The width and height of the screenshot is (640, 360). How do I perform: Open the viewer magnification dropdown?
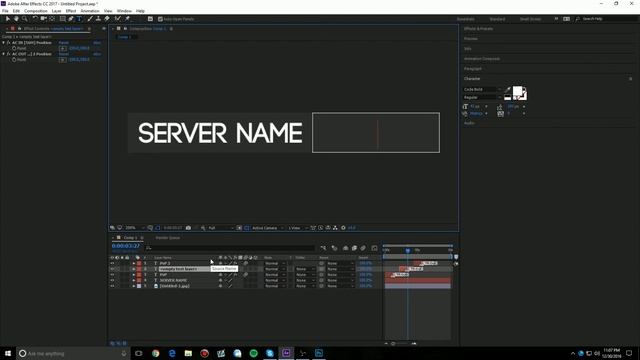(x=135, y=228)
